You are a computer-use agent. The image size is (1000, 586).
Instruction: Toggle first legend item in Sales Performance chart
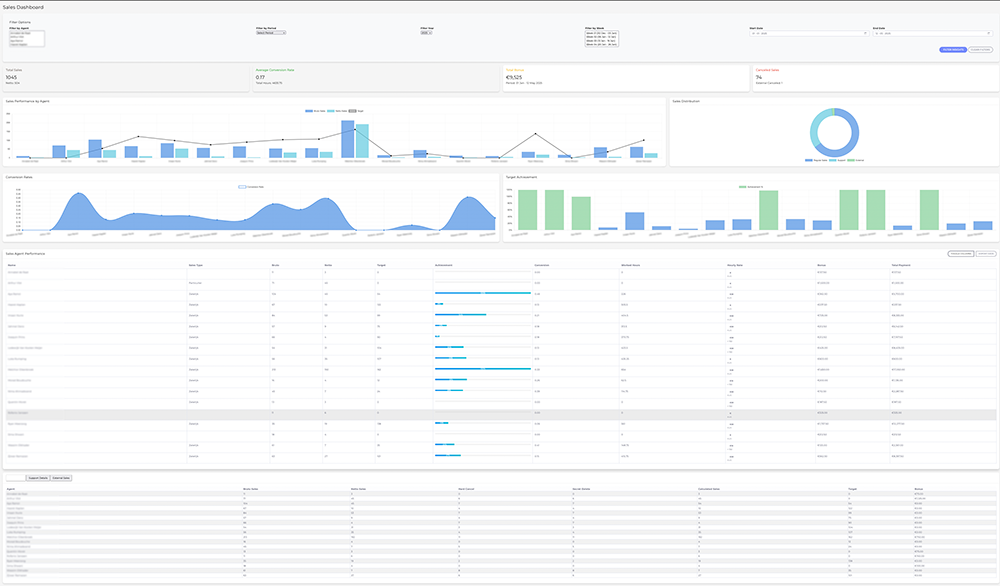(311, 110)
